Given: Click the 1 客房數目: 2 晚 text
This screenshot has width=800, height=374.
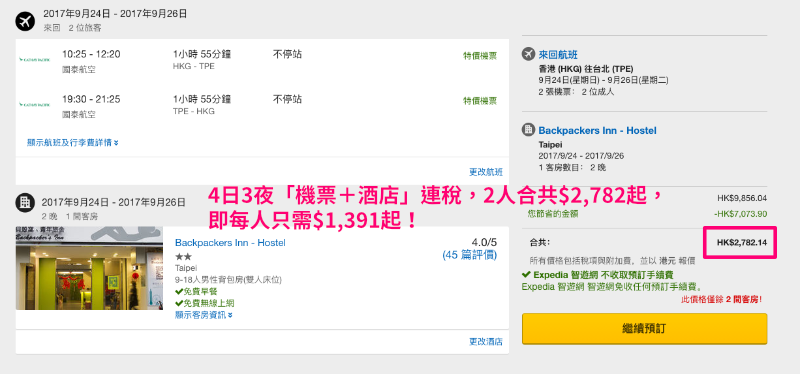Looking at the screenshot, I should pos(572,167).
